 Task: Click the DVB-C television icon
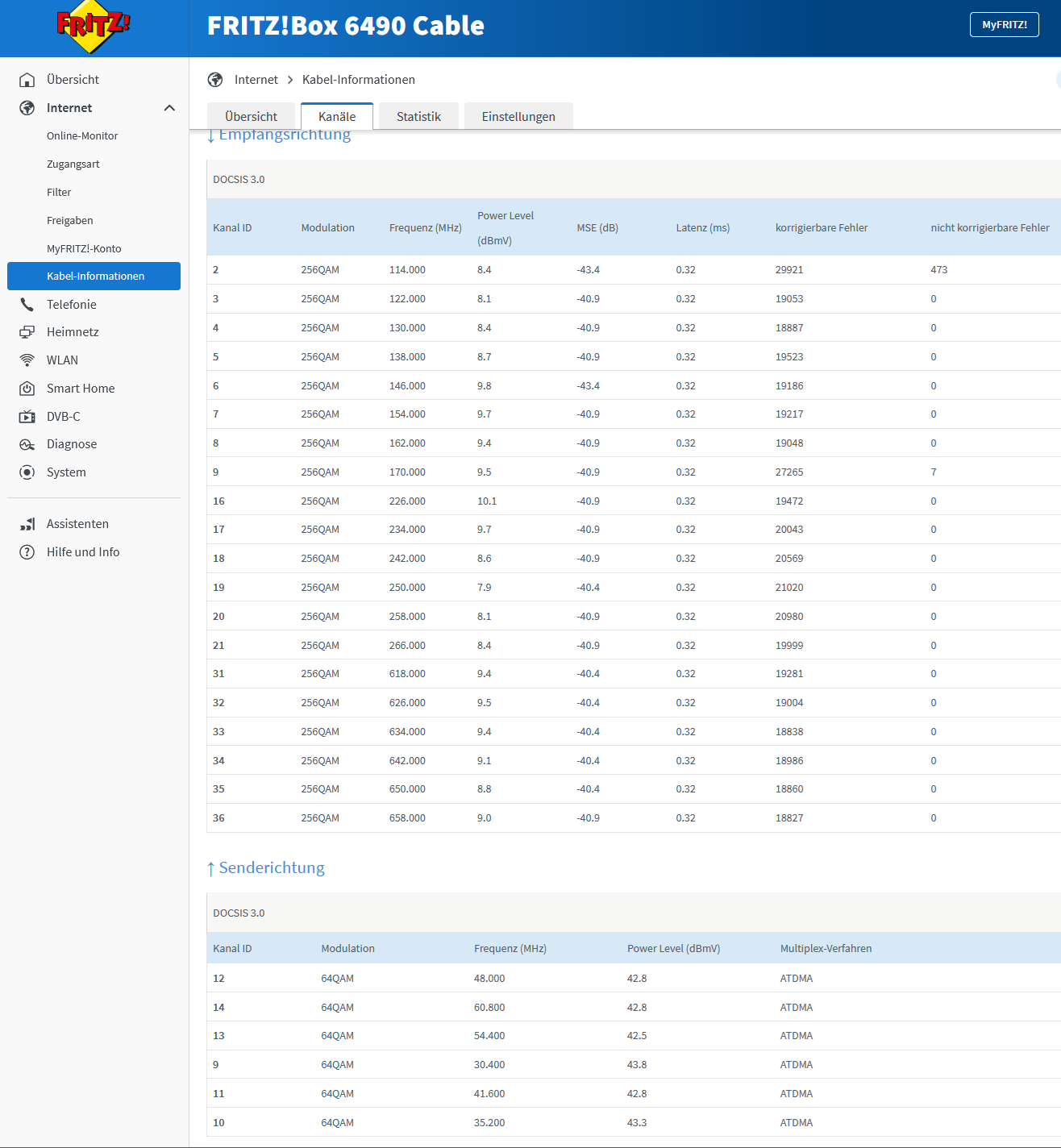(x=27, y=417)
